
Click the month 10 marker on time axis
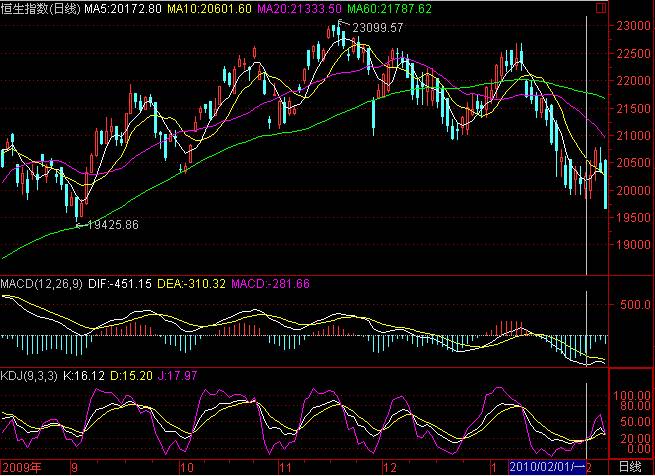pos(186,467)
